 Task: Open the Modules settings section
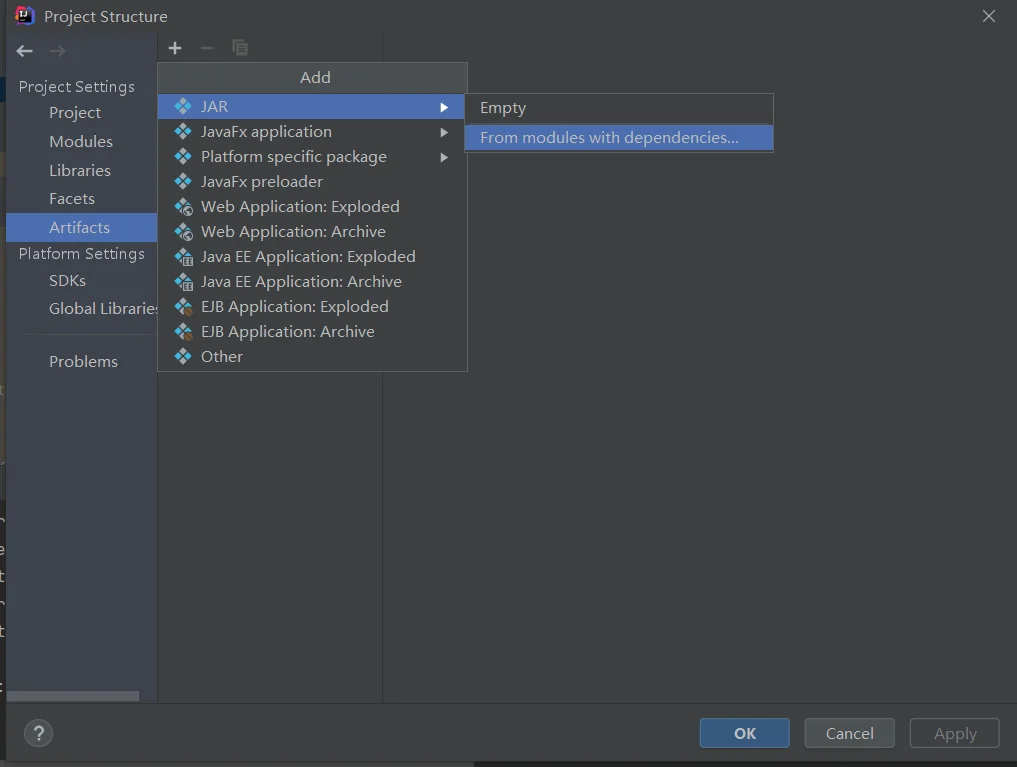tap(81, 142)
